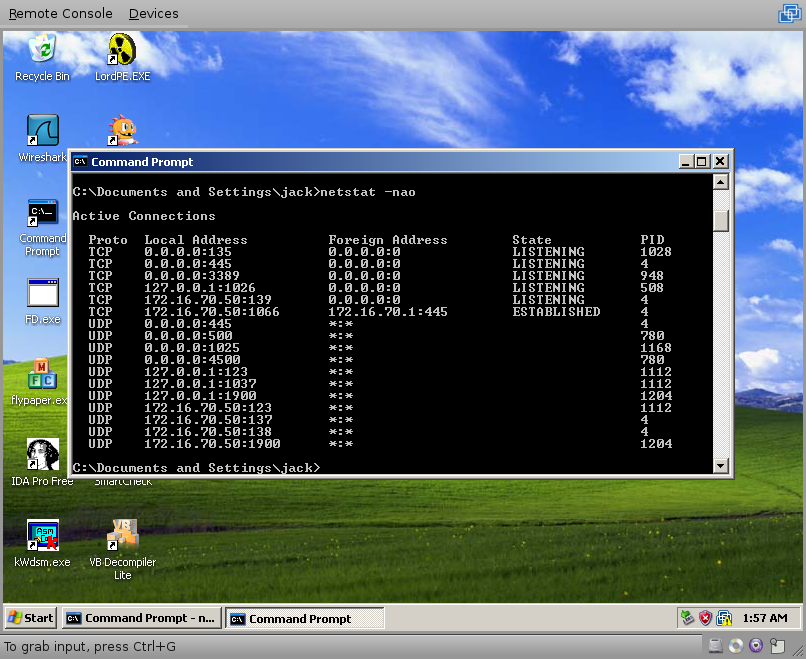
Task: Open the Recycle Bin desktop icon
Action: click(x=42, y=57)
